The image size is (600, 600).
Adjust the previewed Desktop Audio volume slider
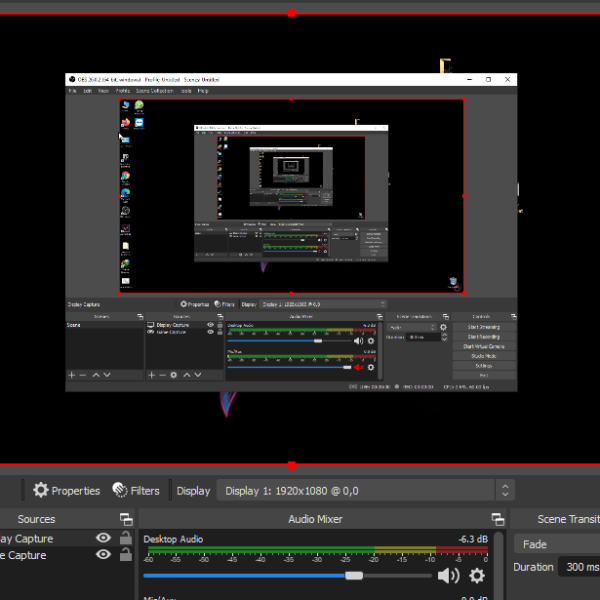pyautogui.click(x=318, y=341)
